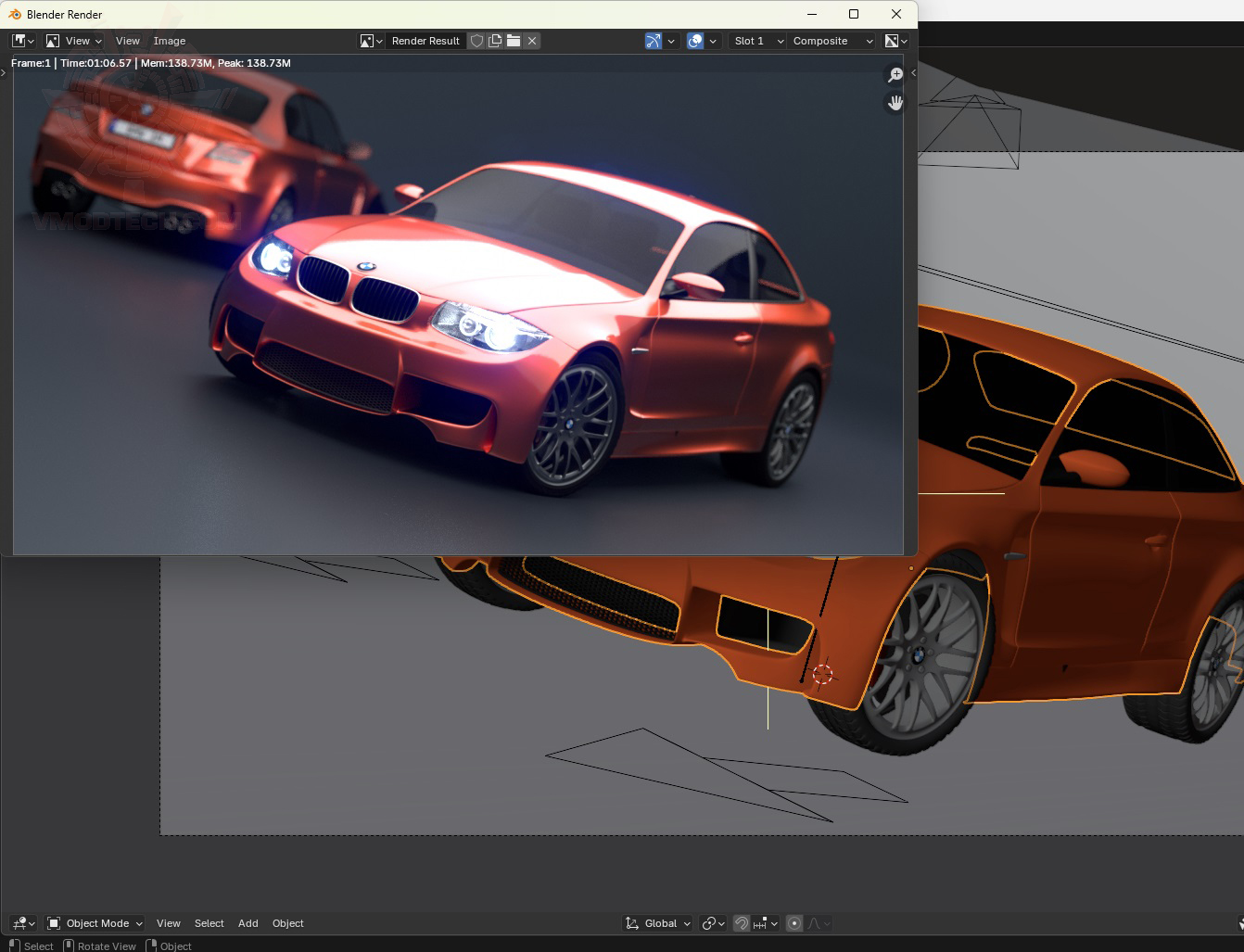The image size is (1244, 952).
Task: Create a new image with the copy icon
Action: [495, 41]
